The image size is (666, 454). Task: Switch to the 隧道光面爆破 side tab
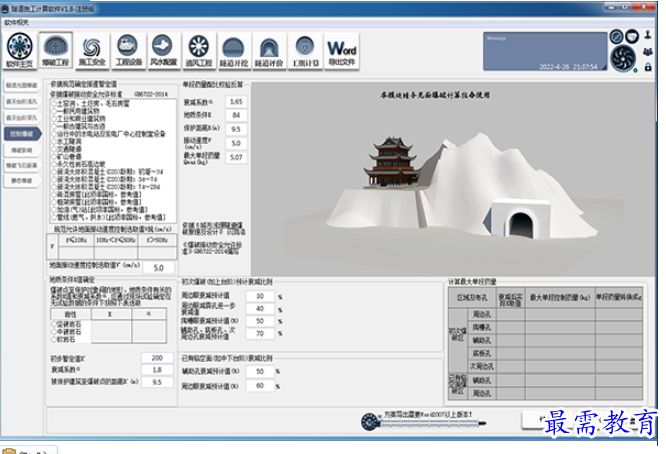tap(22, 85)
